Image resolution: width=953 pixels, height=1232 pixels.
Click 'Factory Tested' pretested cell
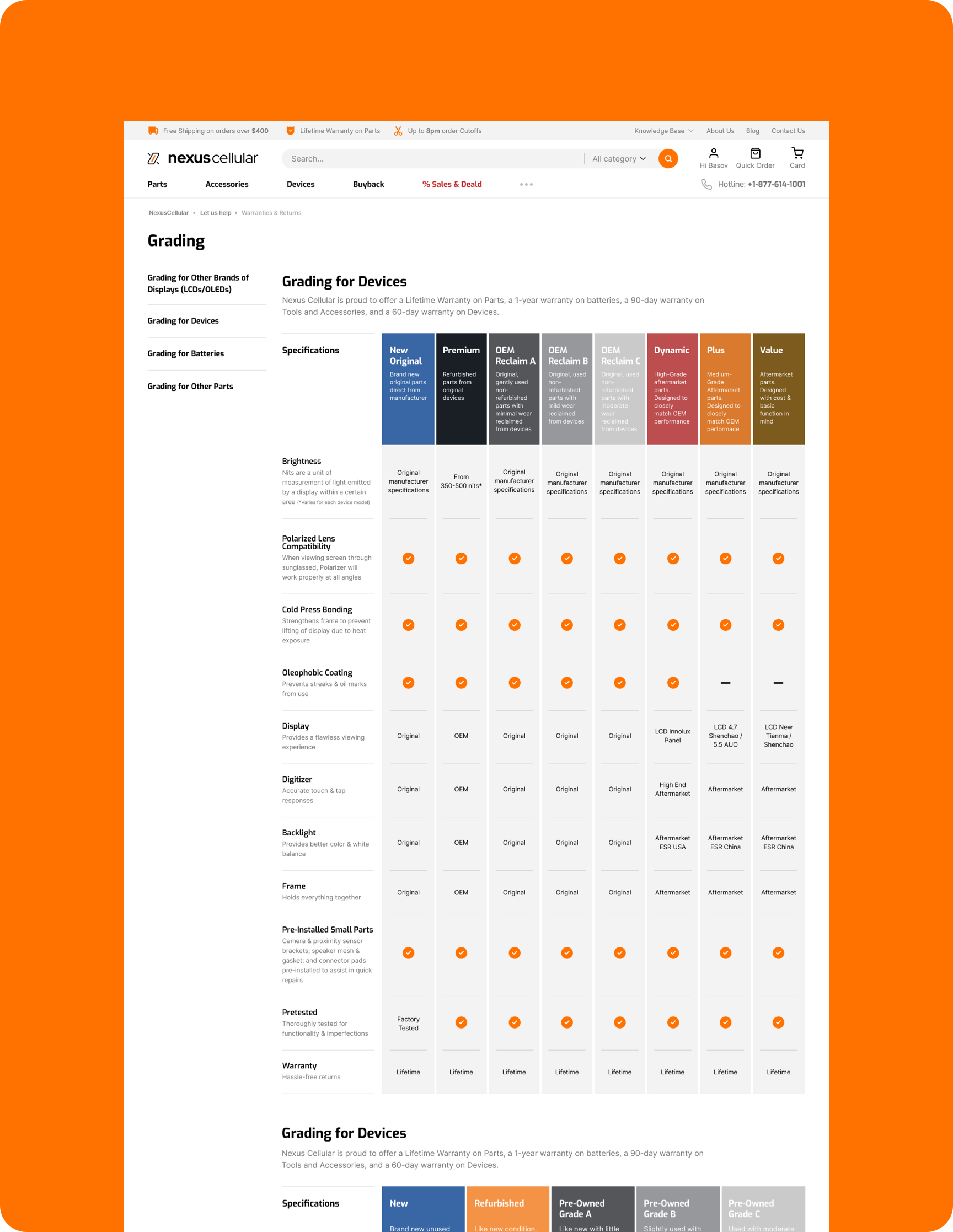tap(409, 1024)
